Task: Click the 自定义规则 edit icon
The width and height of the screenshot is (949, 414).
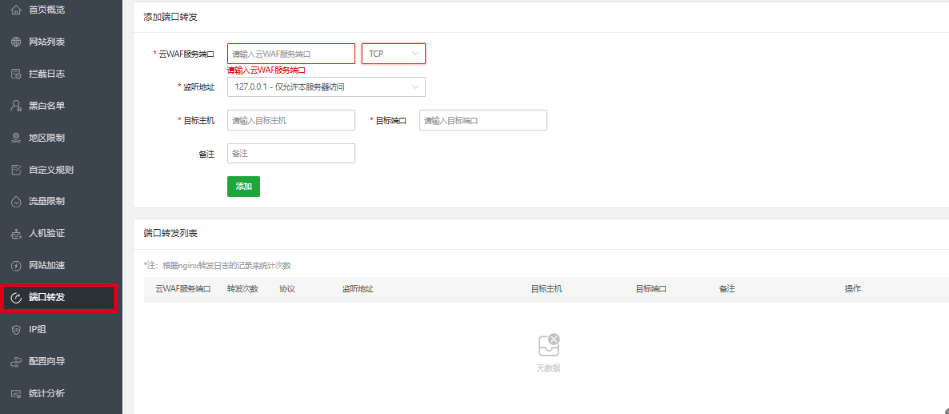Action: click(x=16, y=169)
